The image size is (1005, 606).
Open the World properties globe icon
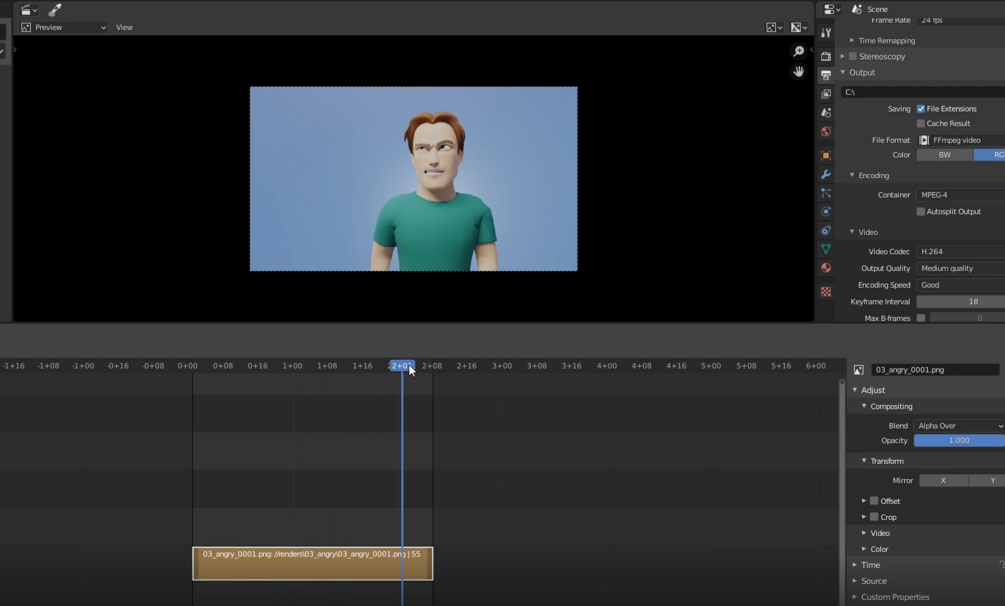pyautogui.click(x=826, y=132)
